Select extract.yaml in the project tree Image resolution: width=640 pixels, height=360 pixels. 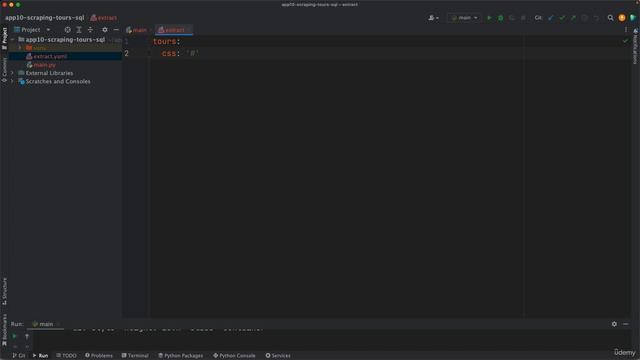tap(50, 56)
